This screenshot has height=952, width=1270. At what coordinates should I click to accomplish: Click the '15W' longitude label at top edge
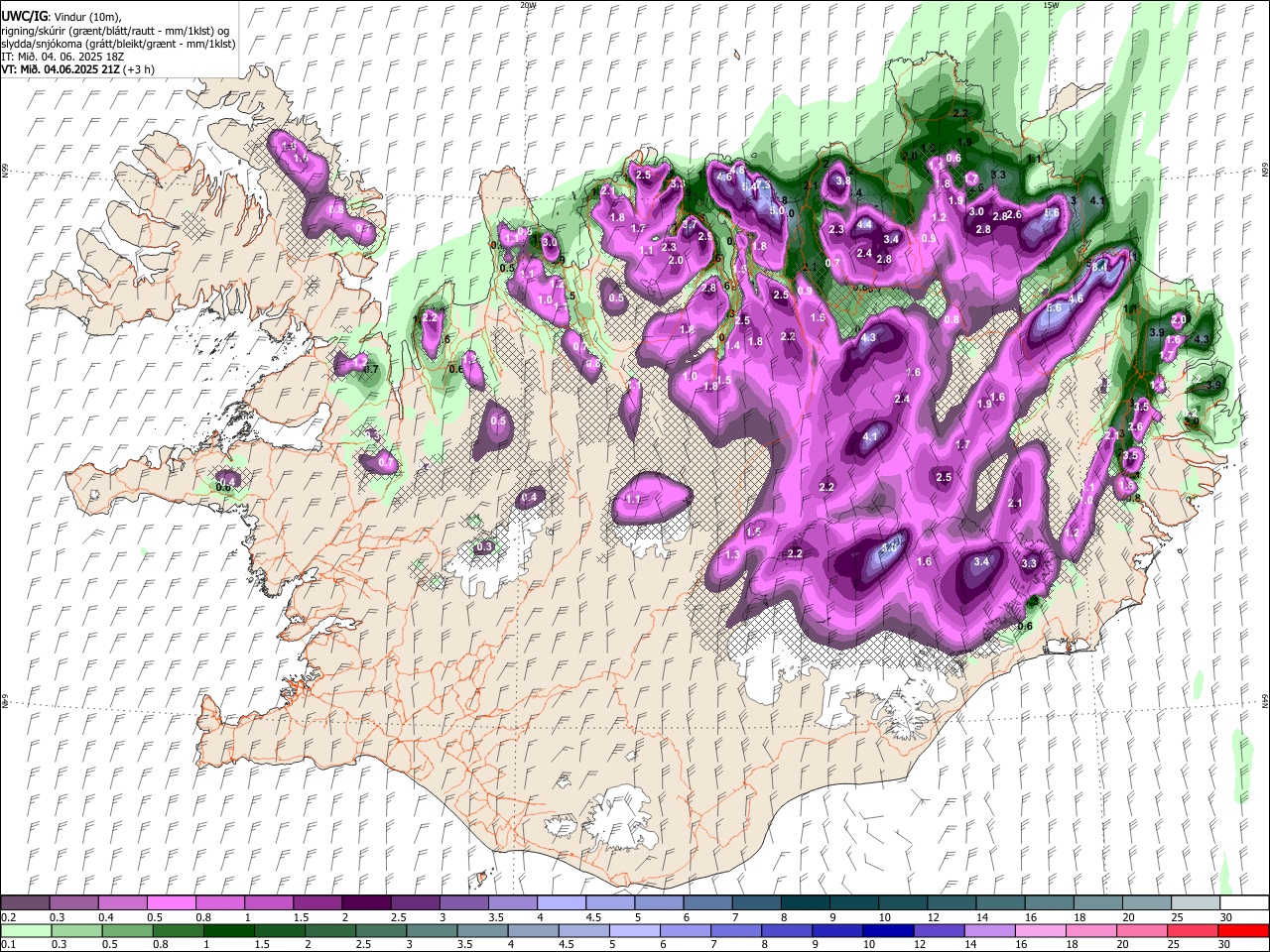(1051, 5)
